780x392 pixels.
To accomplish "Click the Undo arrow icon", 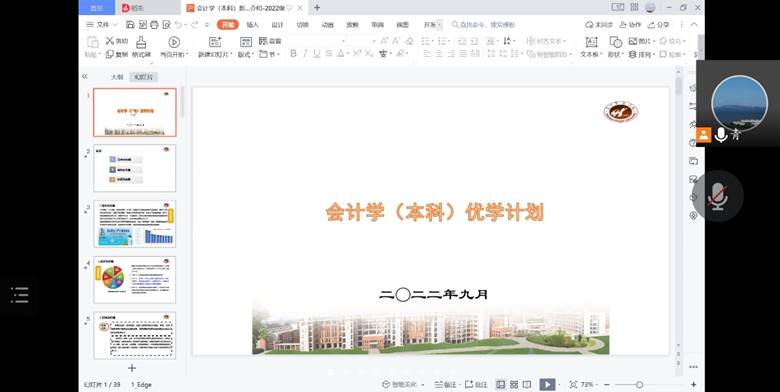I will pos(178,24).
